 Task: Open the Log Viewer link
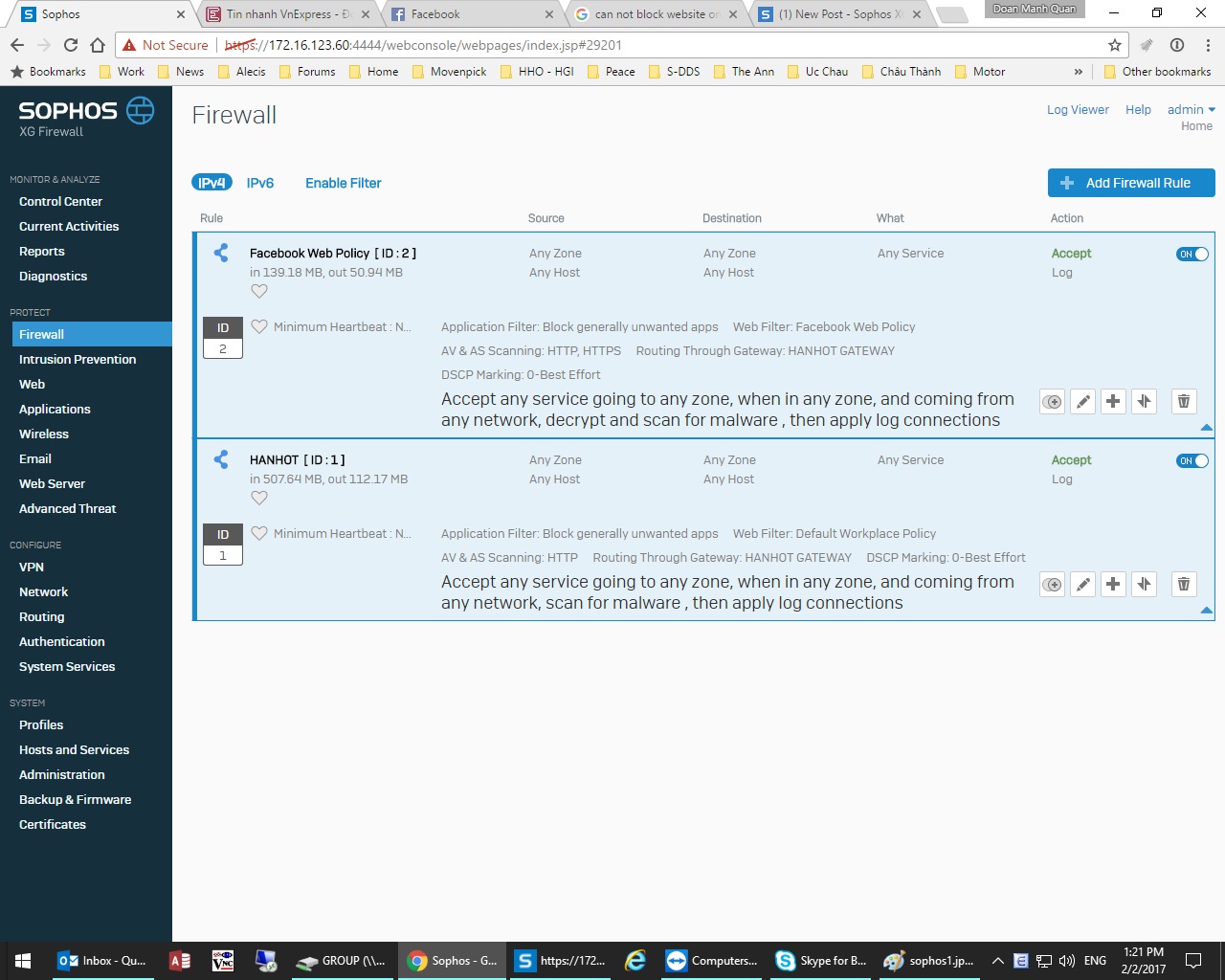1078,109
